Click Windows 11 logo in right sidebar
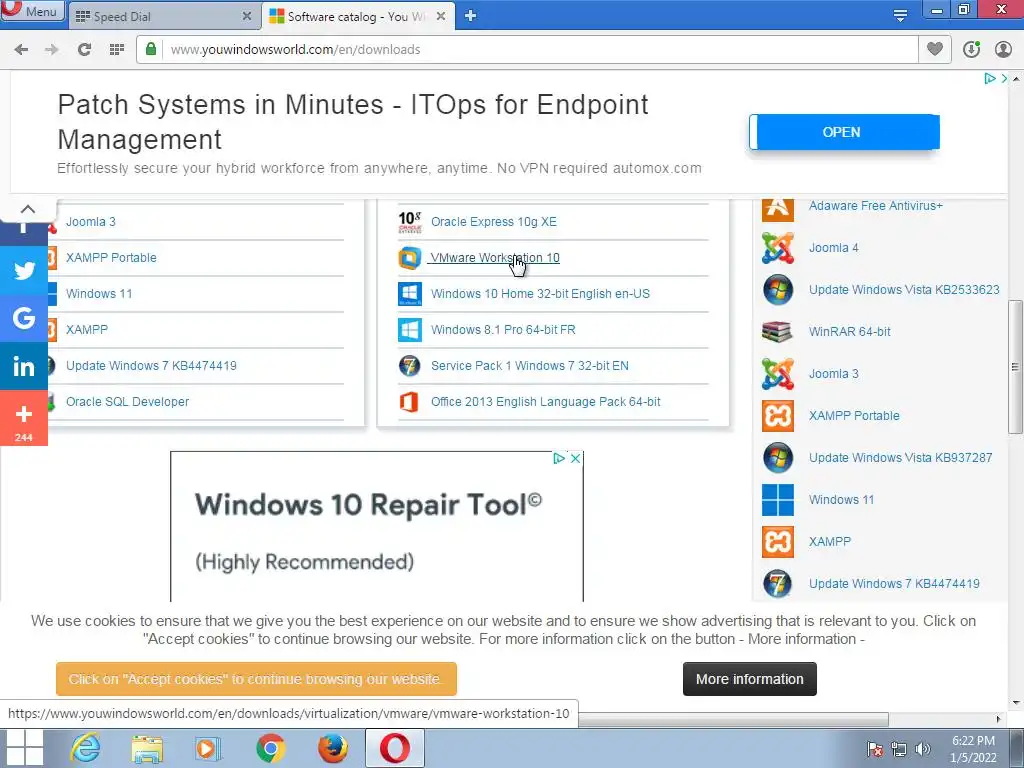Viewport: 1024px width, 768px height. click(778, 500)
